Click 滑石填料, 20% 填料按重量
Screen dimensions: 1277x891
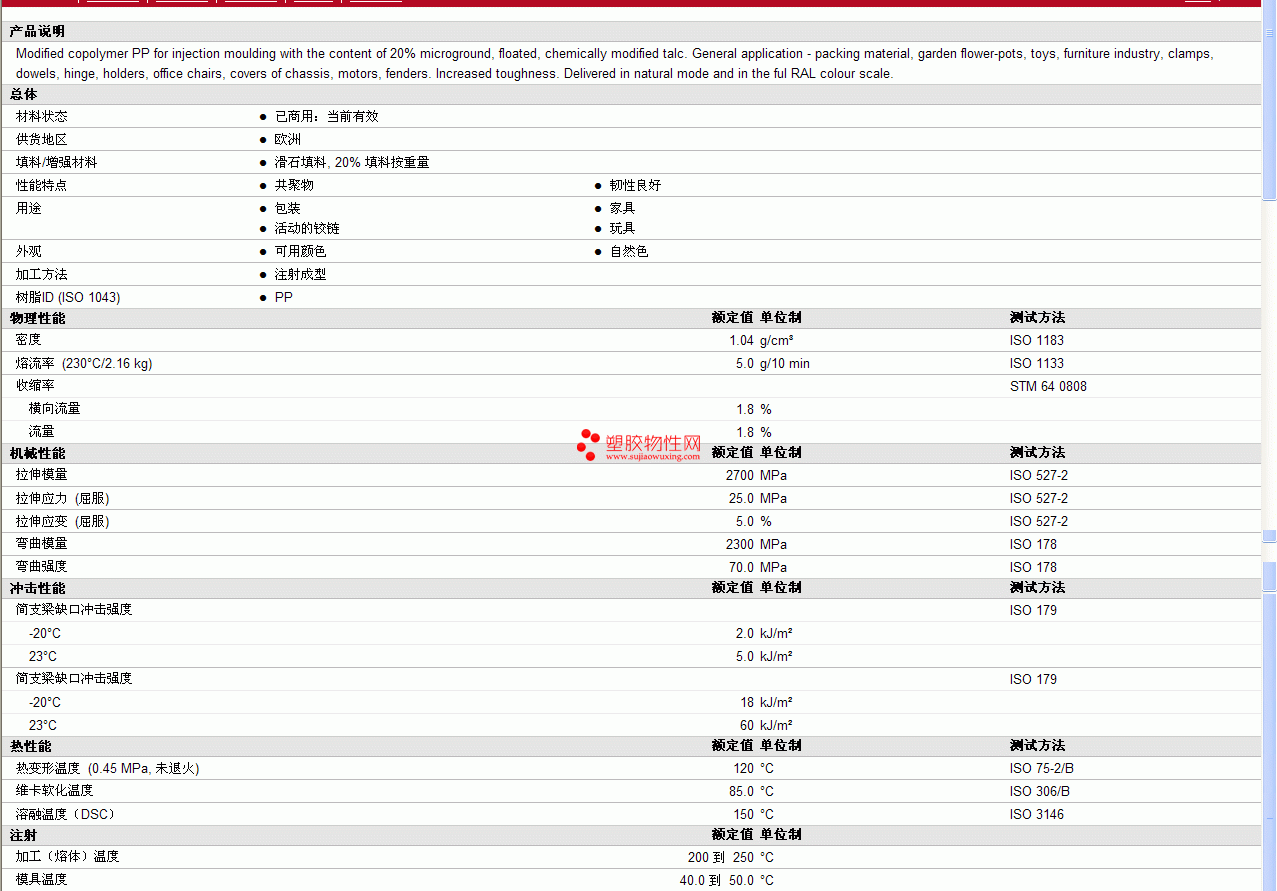[351, 162]
